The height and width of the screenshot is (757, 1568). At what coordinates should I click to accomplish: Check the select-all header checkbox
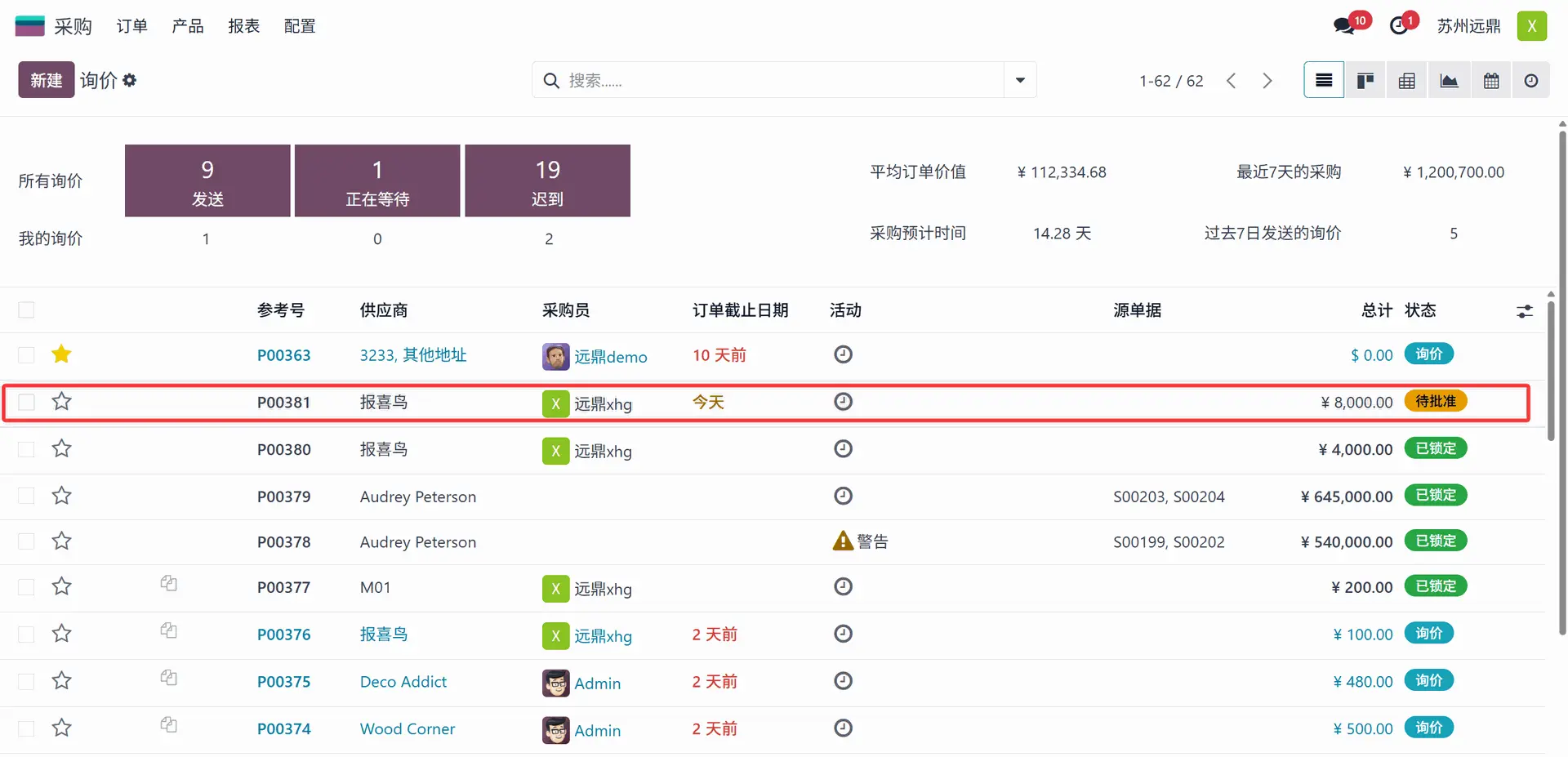26,310
